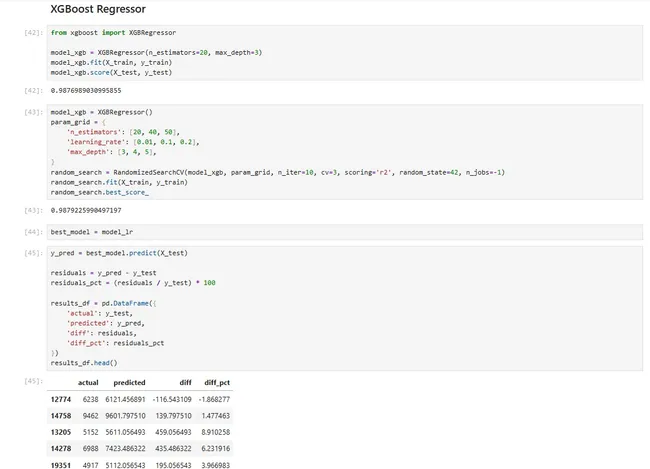Click the output value 0.9876989030995855

(86, 90)
